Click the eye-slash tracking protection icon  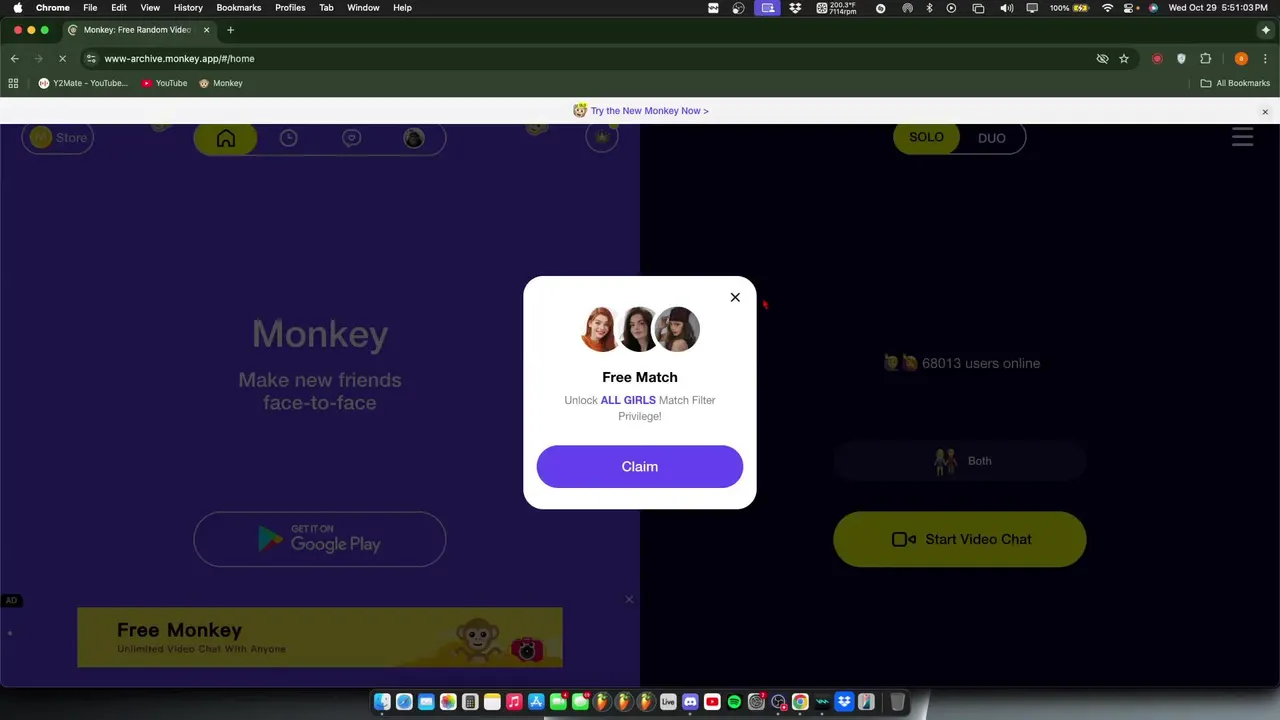1102,59
